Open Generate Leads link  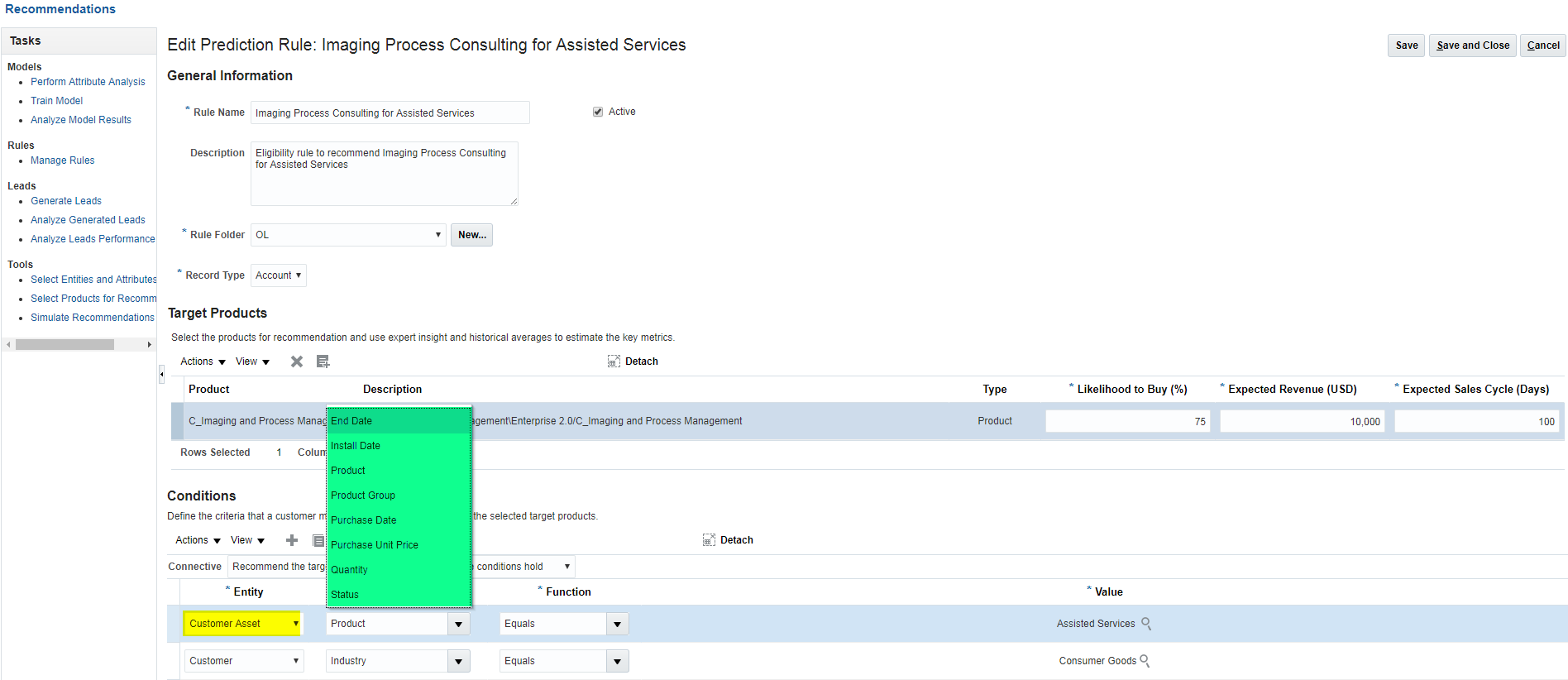coord(66,201)
